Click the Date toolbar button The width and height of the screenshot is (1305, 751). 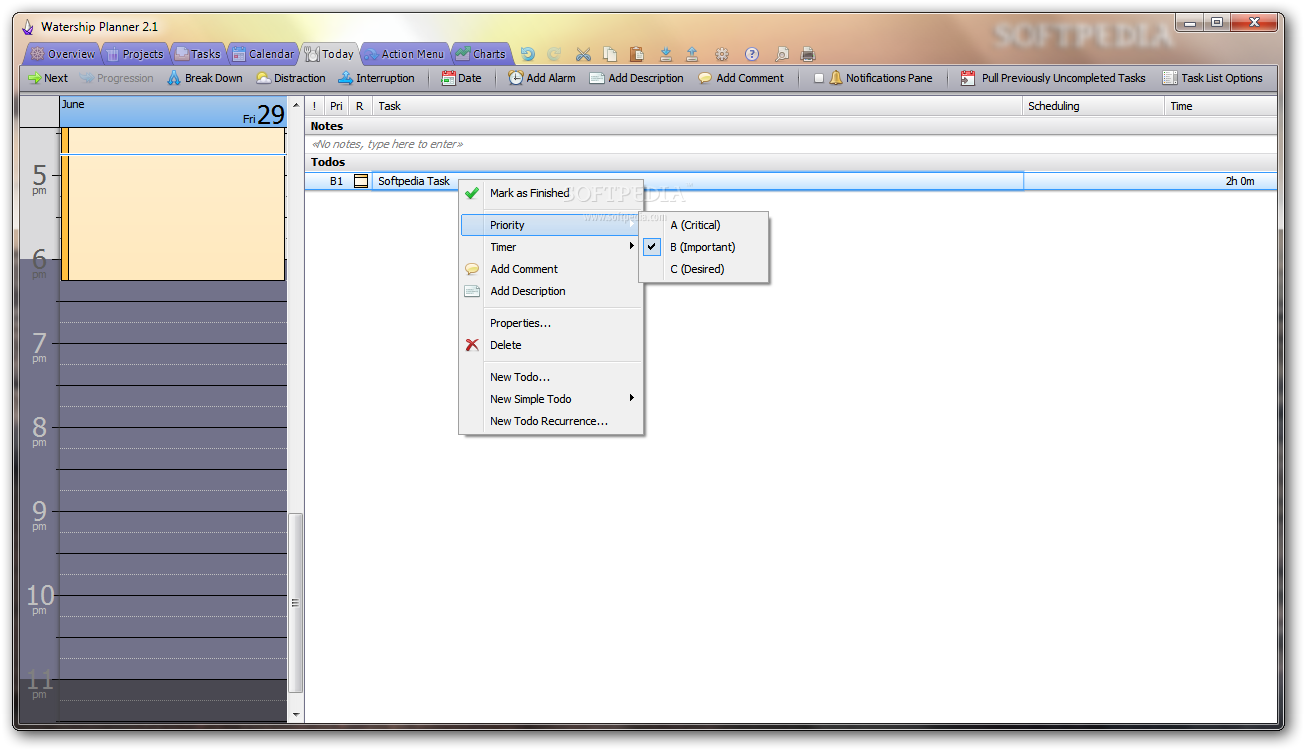(x=461, y=78)
